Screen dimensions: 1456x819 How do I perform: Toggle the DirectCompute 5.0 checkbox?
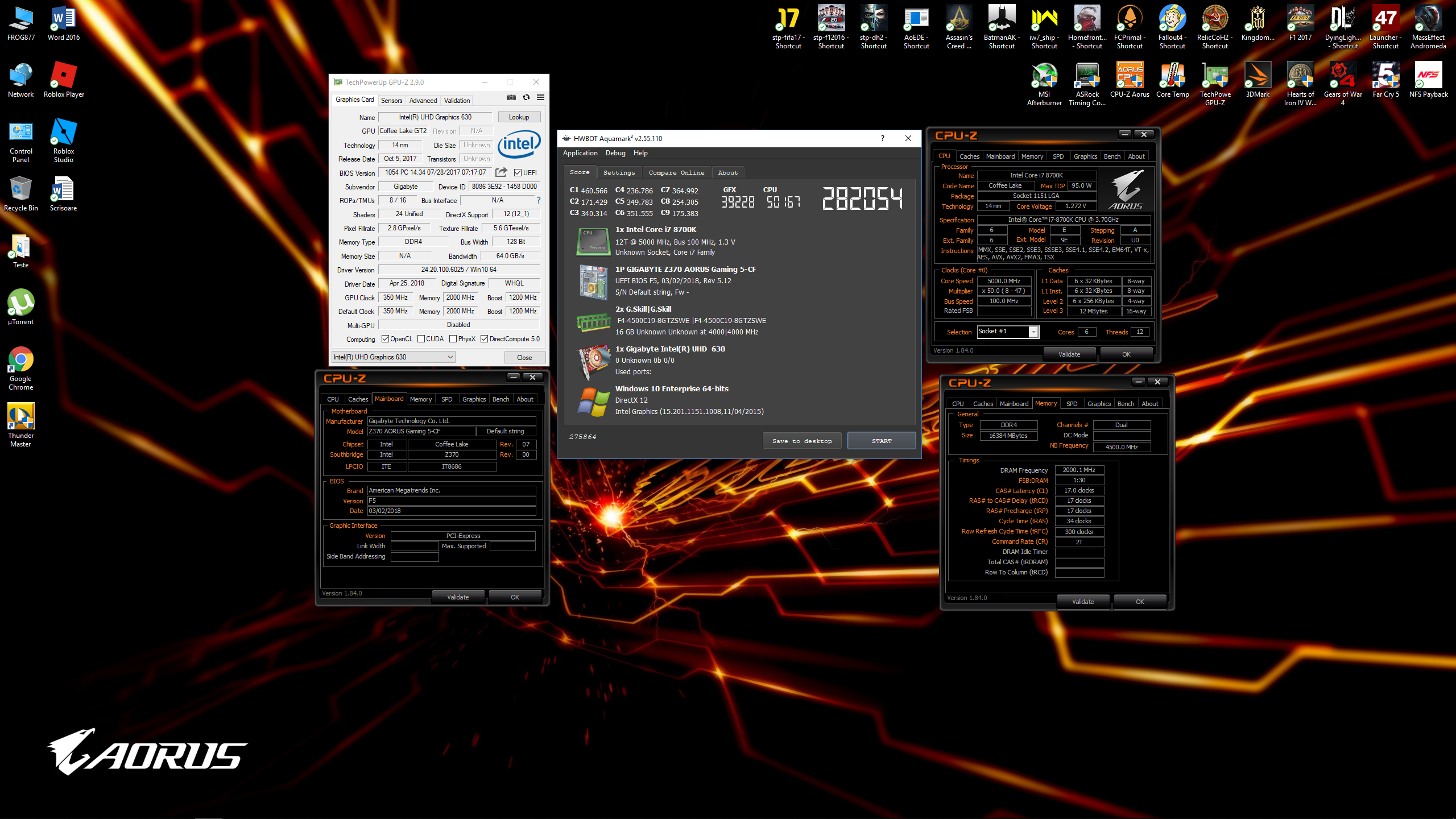[x=484, y=339]
